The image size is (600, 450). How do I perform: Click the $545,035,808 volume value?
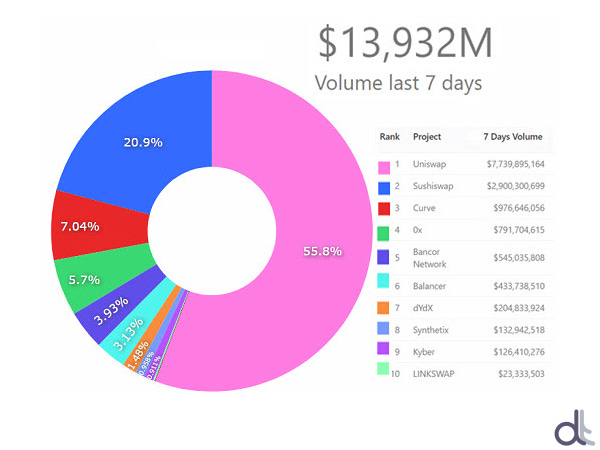(519, 258)
